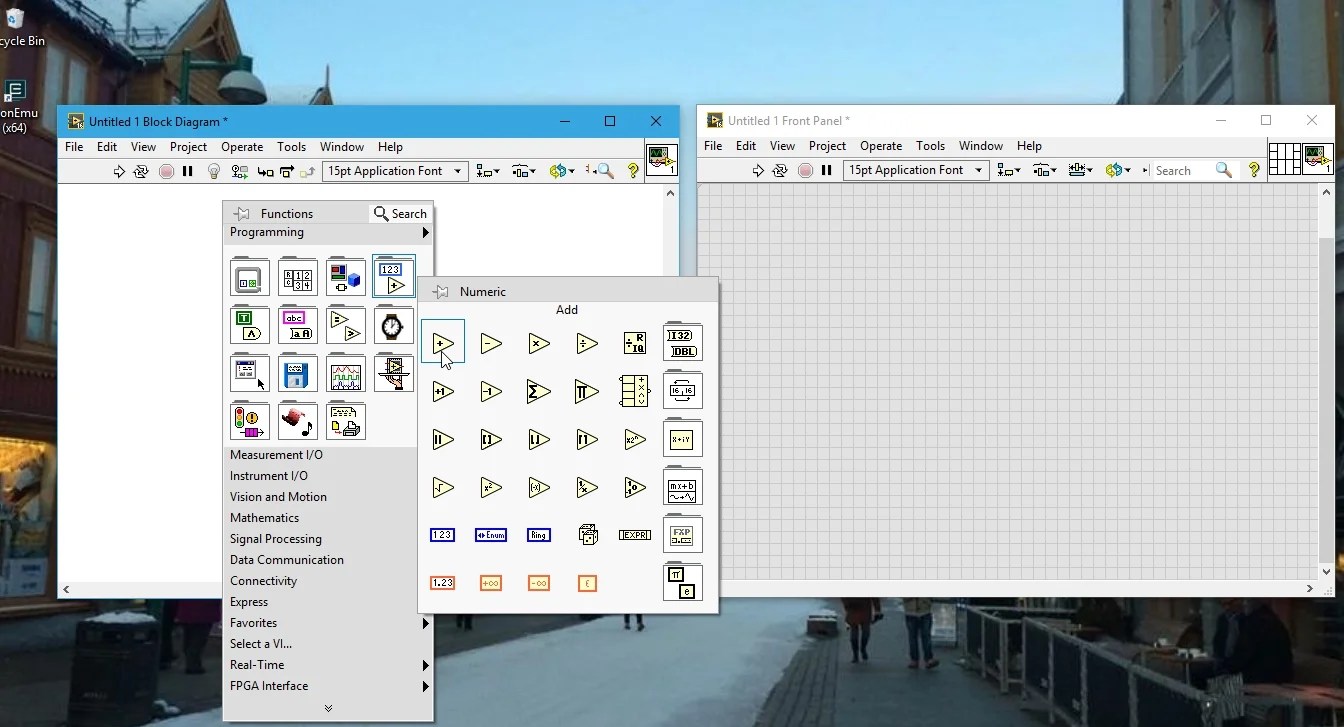Click the Search button in Functions palette
The image size is (1344, 727).
[400, 214]
